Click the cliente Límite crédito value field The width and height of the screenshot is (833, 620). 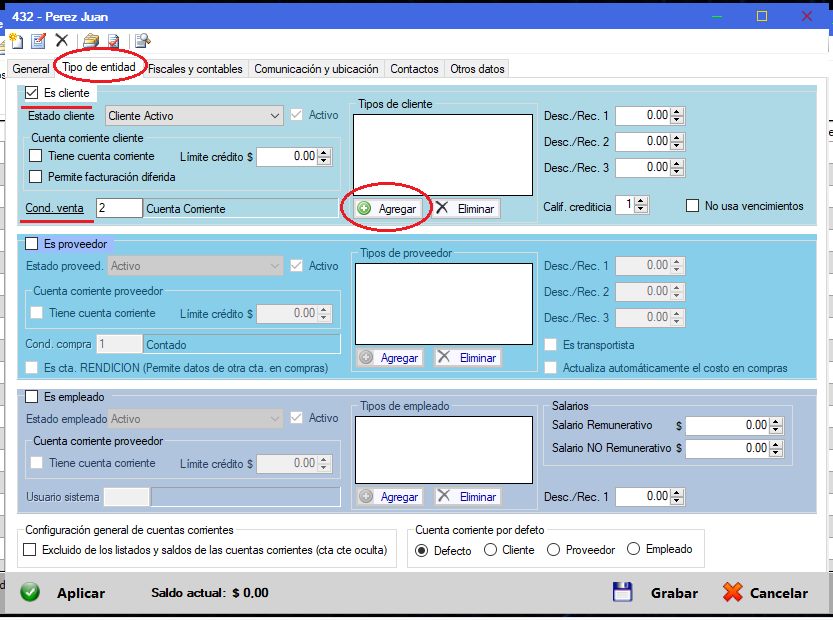287,156
